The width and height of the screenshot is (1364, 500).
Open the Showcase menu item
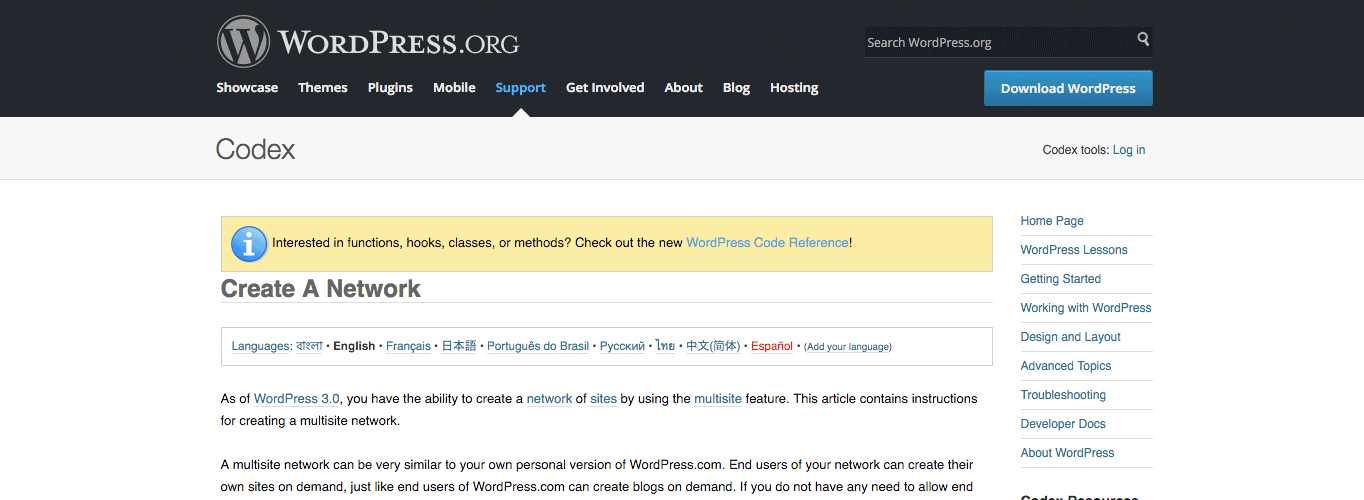coord(247,88)
